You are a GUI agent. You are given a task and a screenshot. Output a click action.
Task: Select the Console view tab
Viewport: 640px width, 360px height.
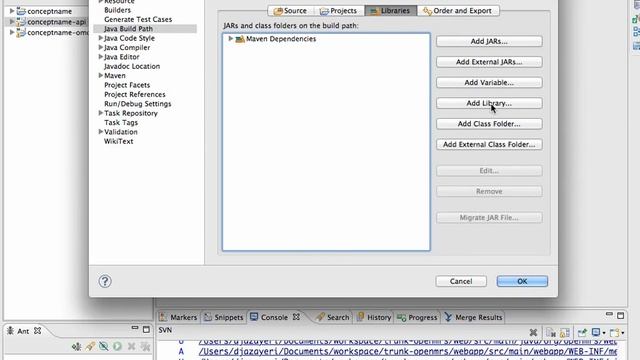[269, 317]
